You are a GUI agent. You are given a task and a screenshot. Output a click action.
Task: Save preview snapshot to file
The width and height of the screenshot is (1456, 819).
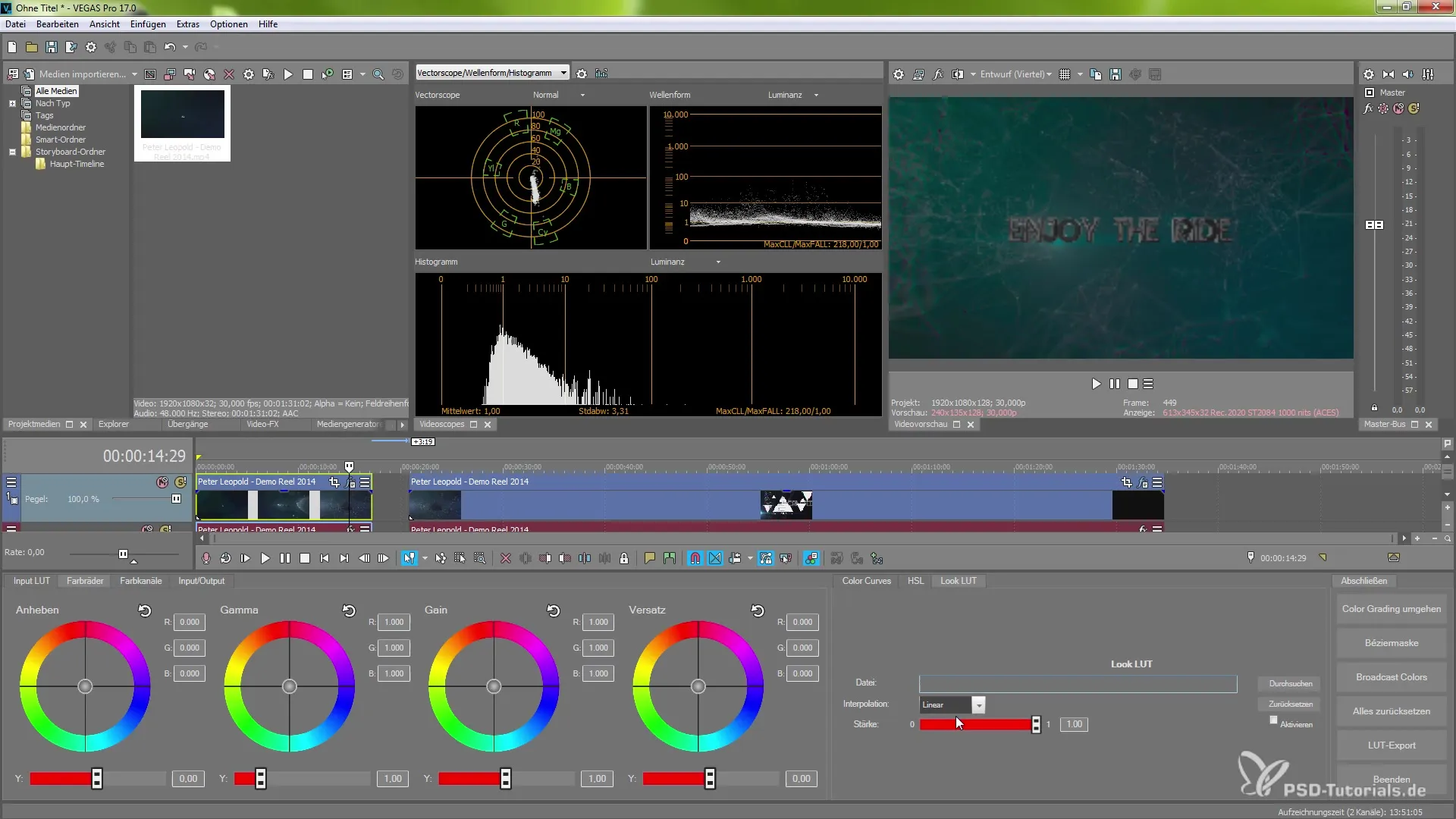point(1116,74)
